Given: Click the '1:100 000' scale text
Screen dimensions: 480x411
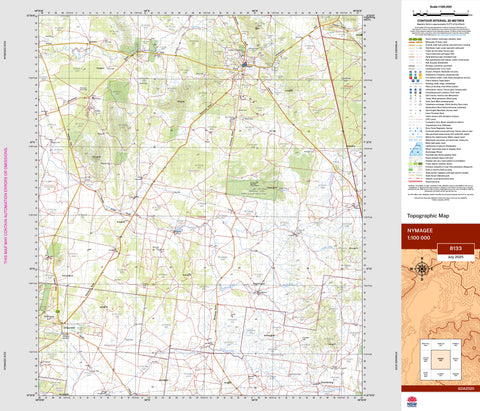Looking at the screenshot, I should tap(418, 238).
